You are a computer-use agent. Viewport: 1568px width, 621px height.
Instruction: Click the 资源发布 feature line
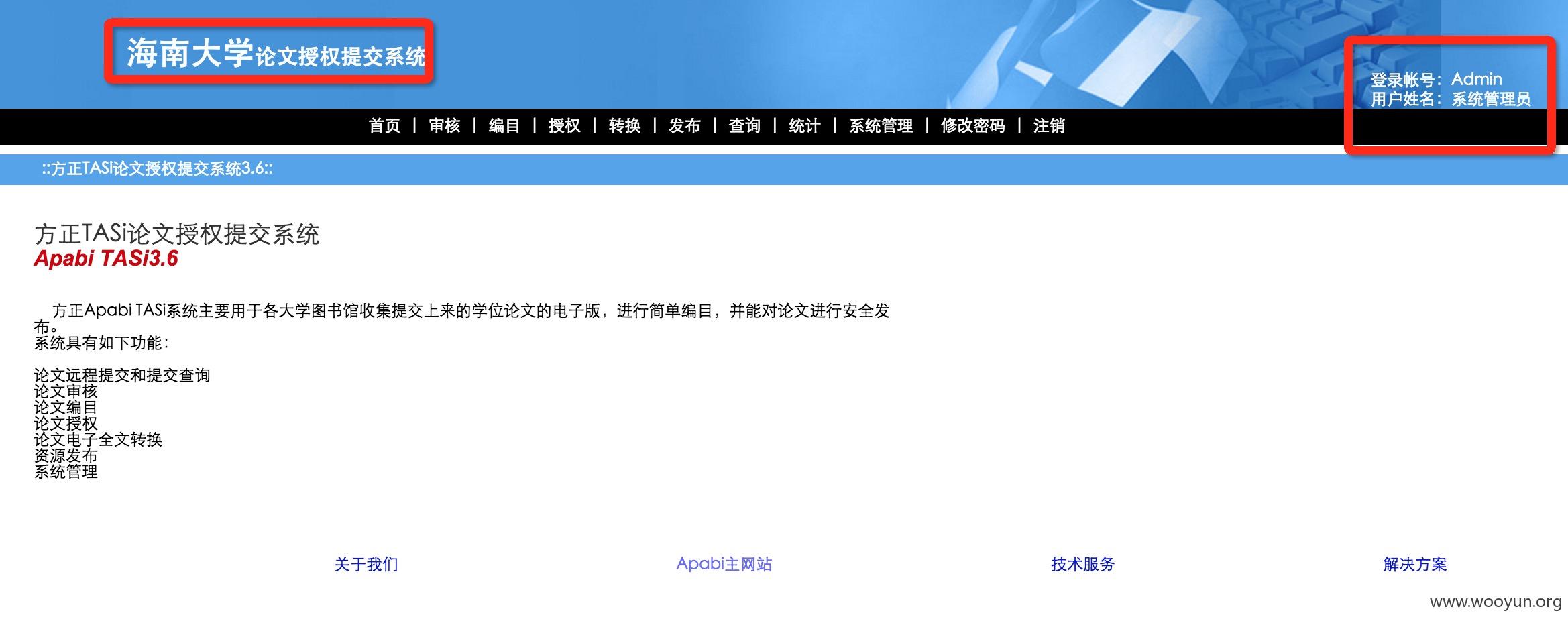pyautogui.click(x=66, y=456)
